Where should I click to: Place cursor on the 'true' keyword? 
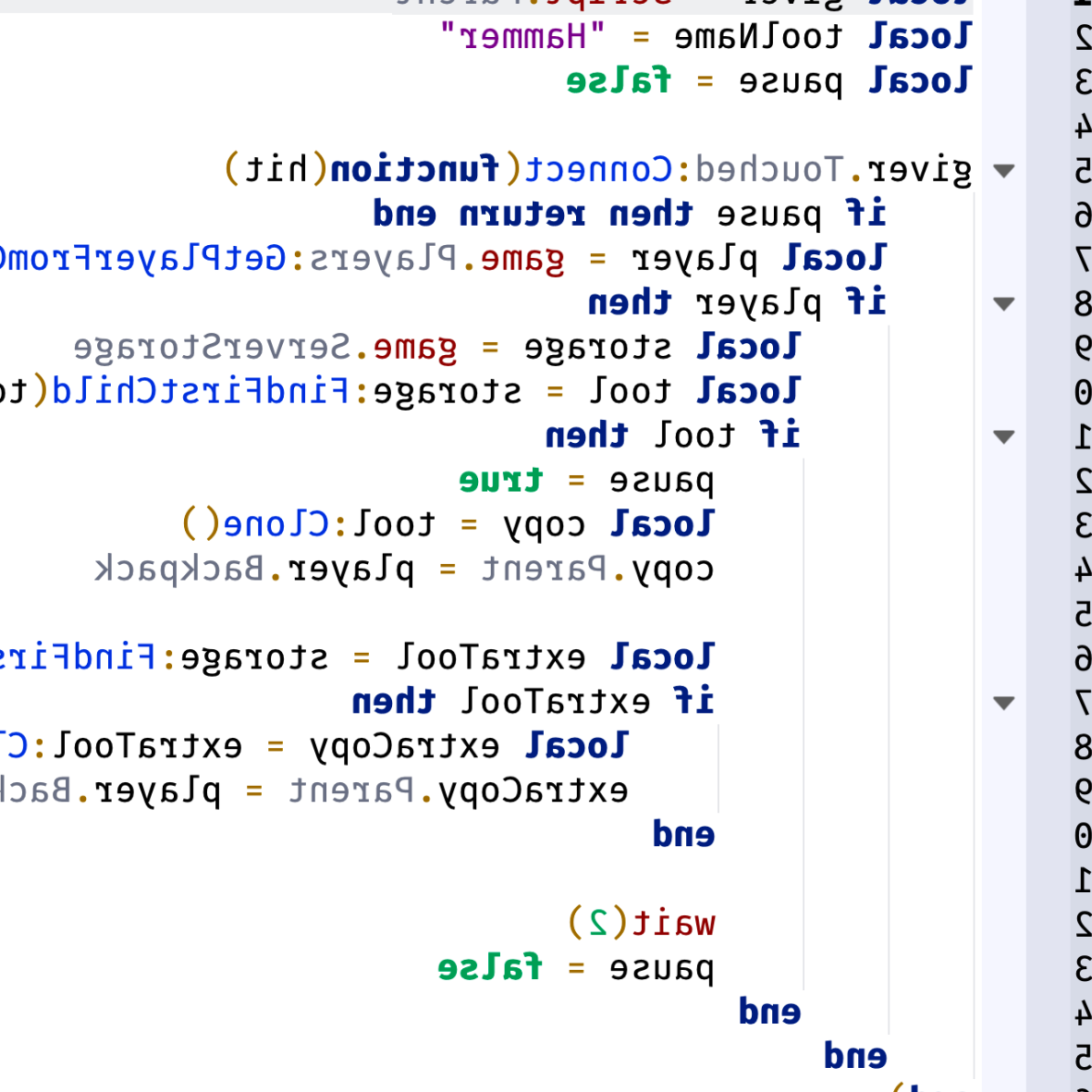pos(501,481)
